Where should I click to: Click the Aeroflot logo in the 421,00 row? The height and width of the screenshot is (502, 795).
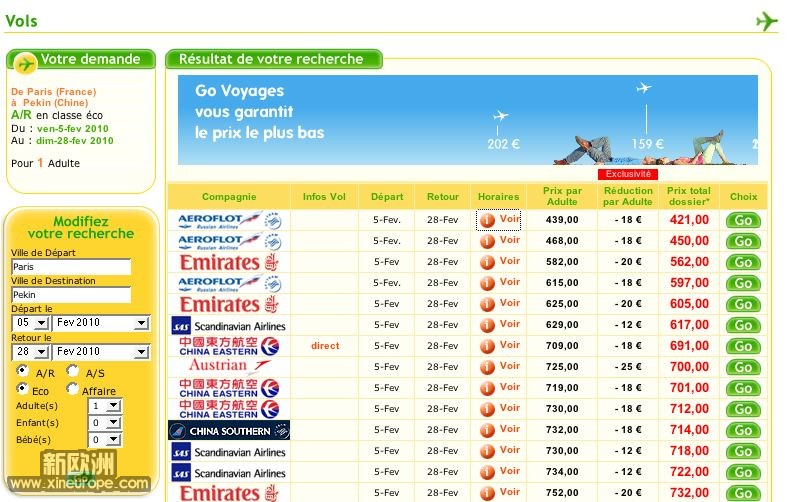click(230, 221)
